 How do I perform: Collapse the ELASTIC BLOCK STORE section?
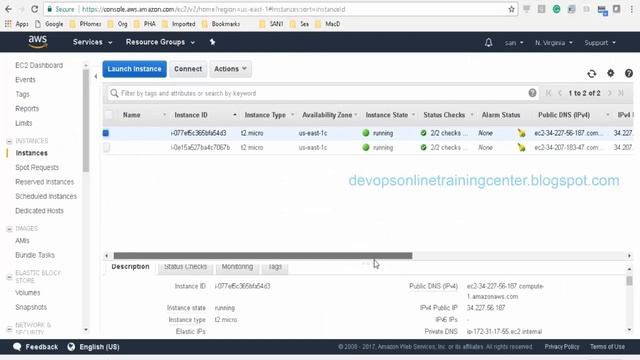coord(9,277)
